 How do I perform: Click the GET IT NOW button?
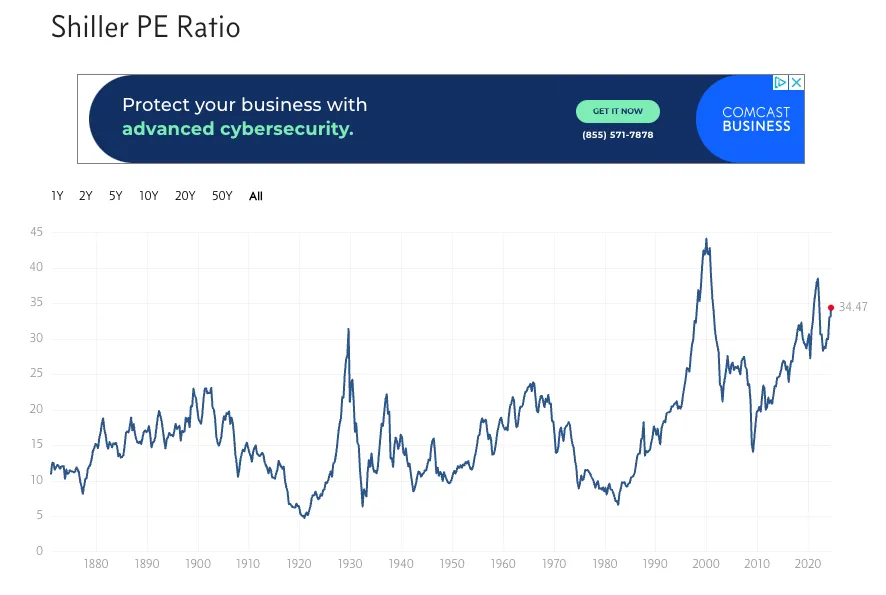point(618,111)
